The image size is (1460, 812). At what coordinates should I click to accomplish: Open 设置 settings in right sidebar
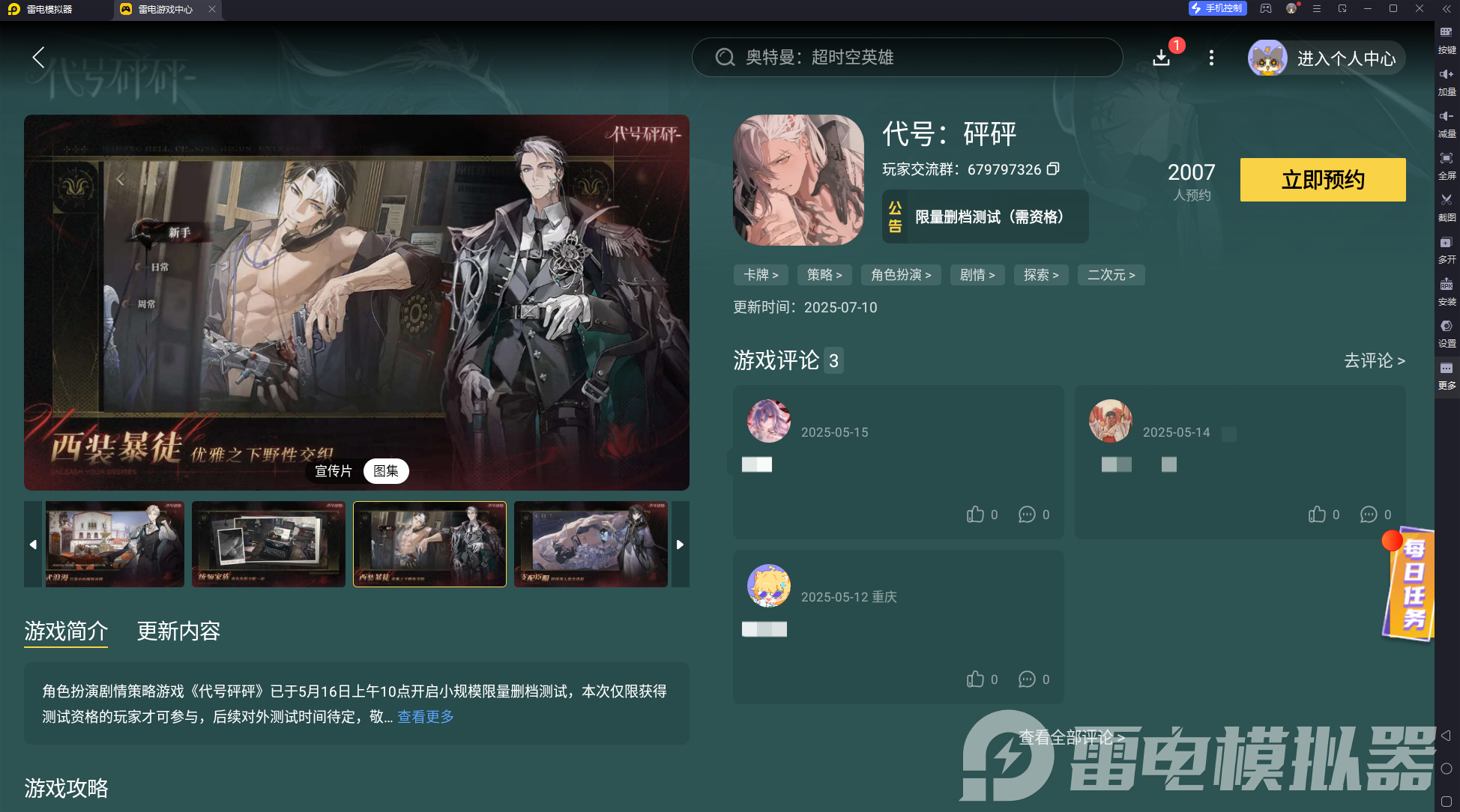(x=1447, y=327)
